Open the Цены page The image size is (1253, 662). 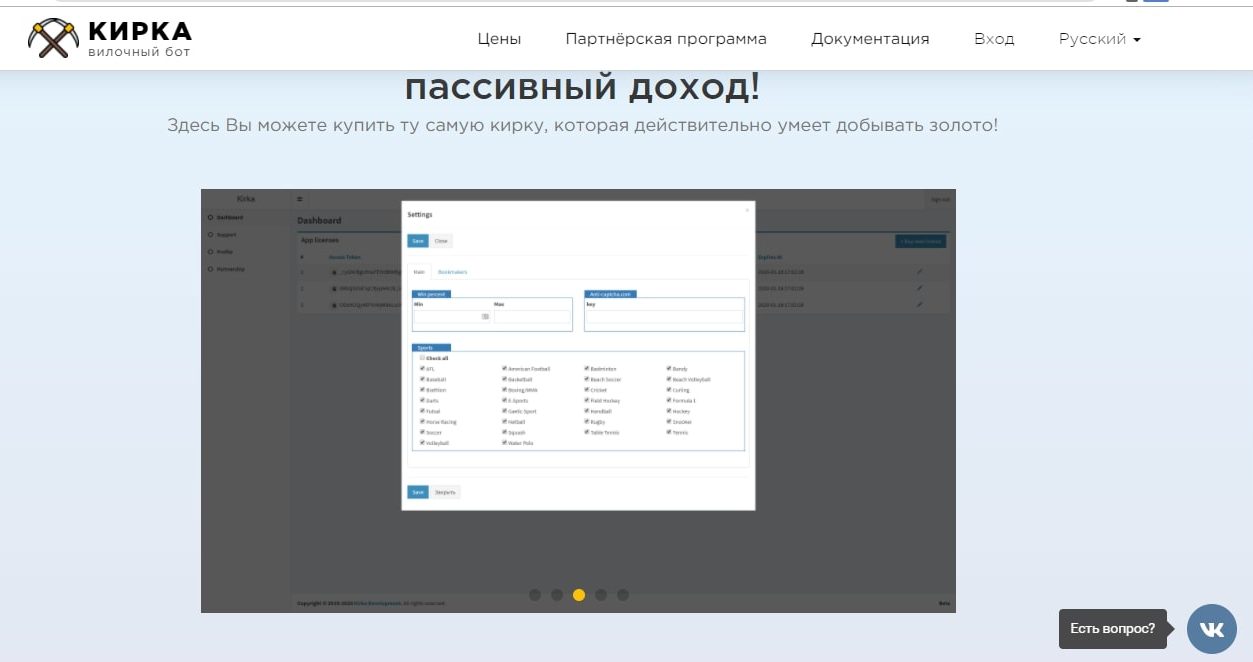pyautogui.click(x=499, y=39)
